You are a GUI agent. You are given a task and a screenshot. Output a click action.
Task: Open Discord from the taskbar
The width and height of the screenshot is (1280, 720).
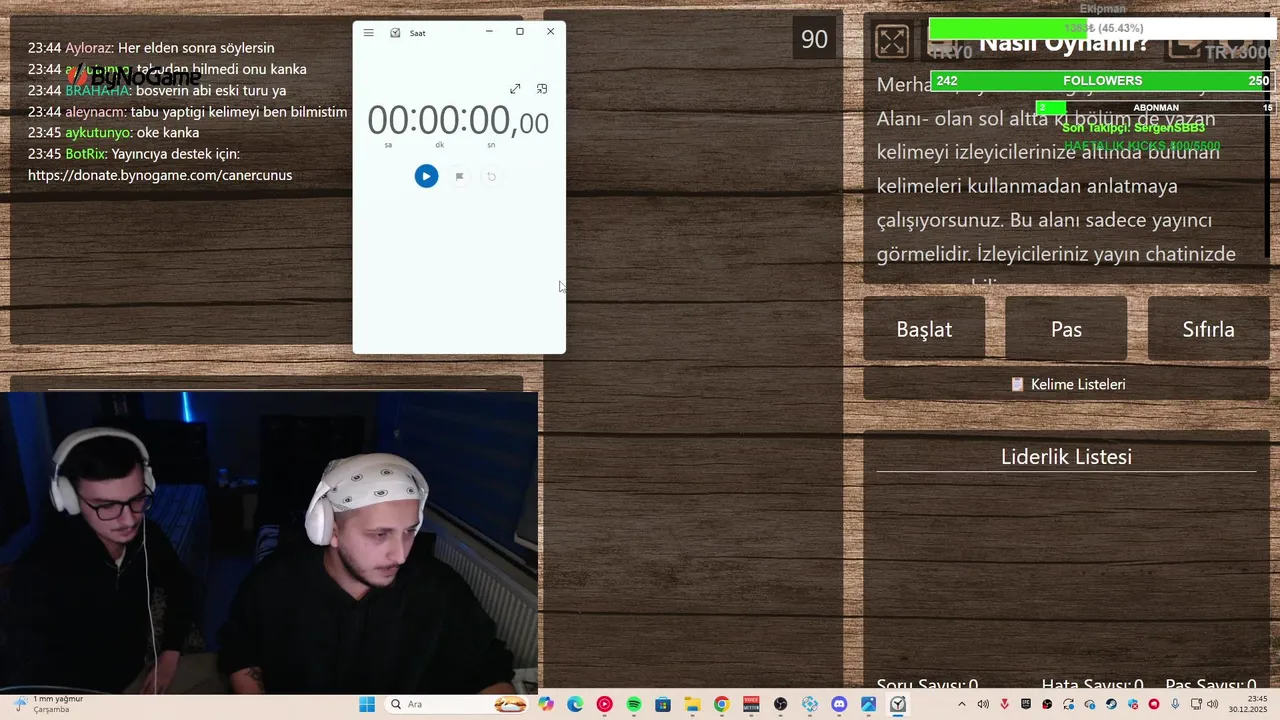[x=839, y=705]
